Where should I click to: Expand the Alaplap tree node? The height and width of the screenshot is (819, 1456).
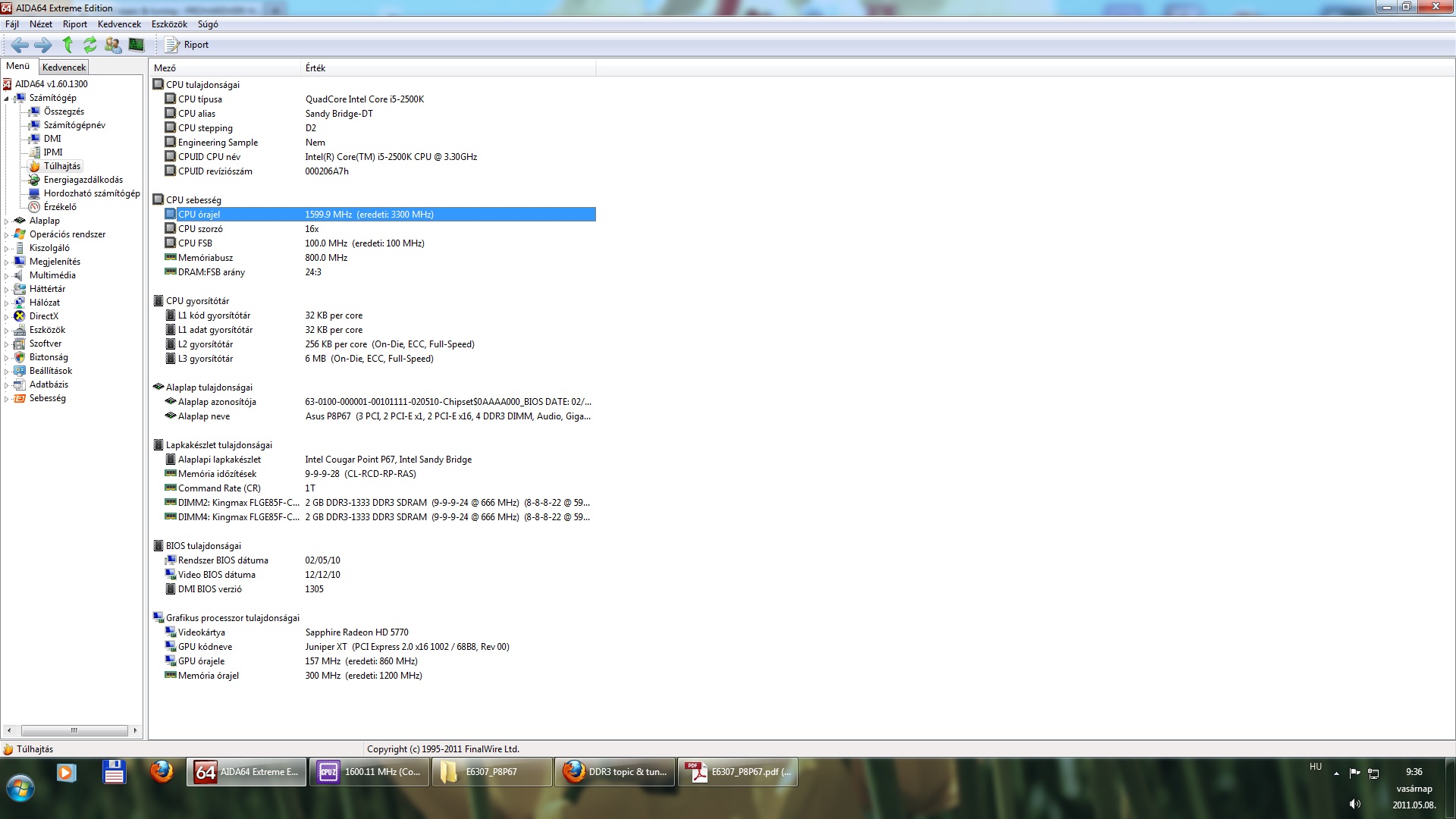[7, 221]
